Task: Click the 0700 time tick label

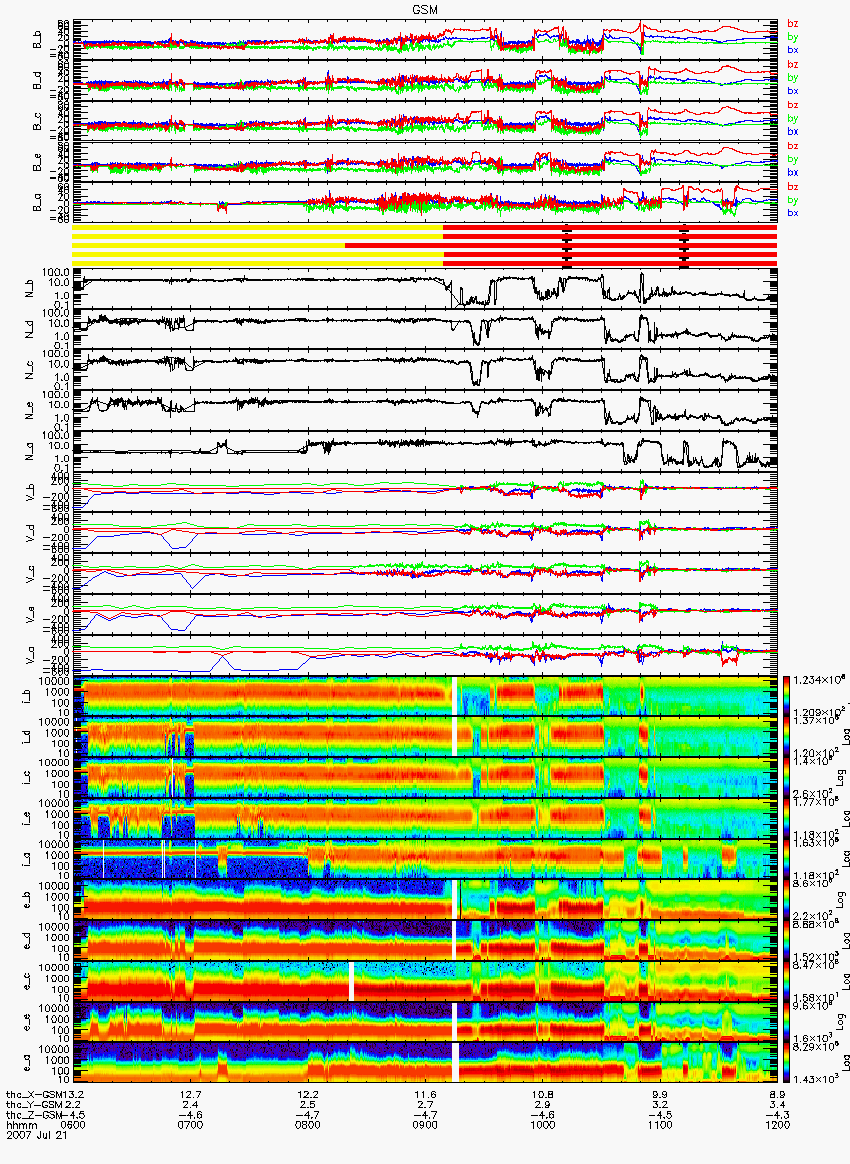Action: 191,1125
